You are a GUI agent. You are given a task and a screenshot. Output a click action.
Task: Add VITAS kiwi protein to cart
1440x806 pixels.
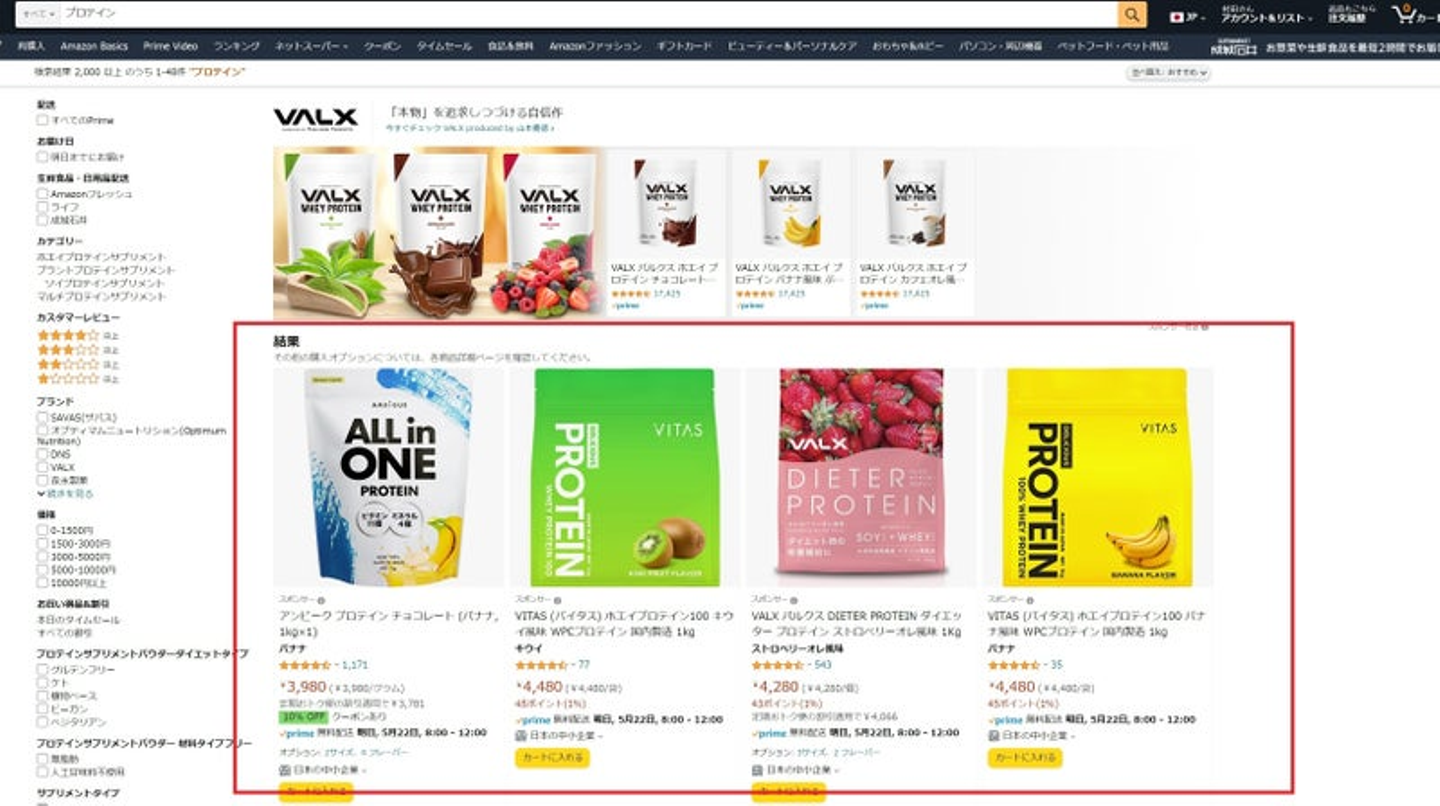click(x=552, y=758)
